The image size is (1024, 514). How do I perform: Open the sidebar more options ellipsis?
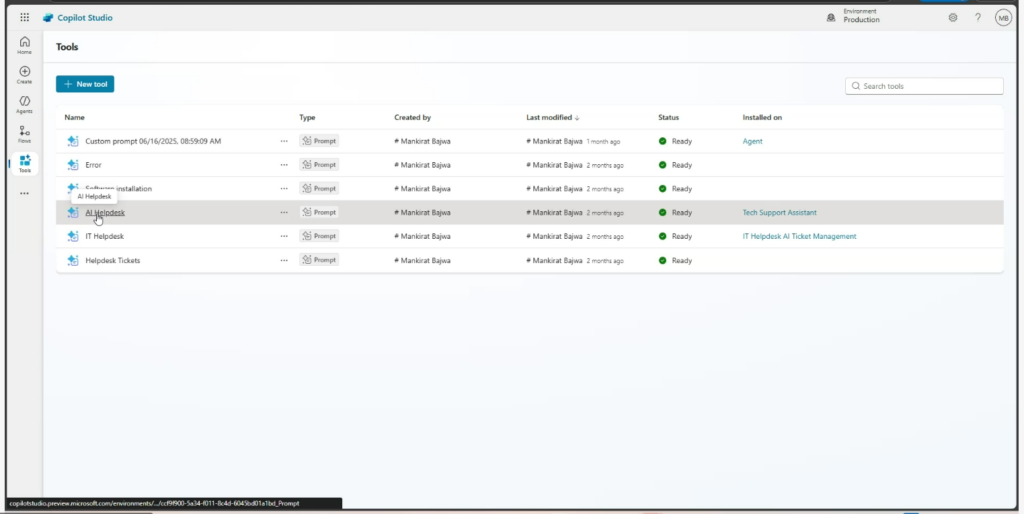click(x=24, y=193)
